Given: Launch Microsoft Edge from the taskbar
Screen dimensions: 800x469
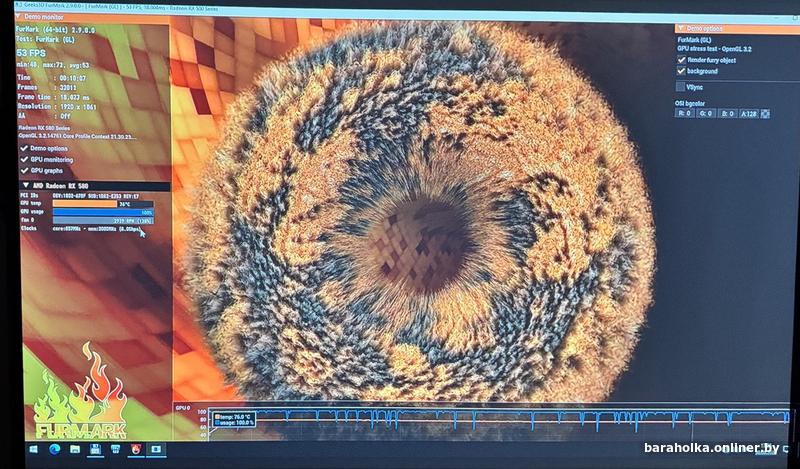Looking at the screenshot, I should (x=54, y=449).
